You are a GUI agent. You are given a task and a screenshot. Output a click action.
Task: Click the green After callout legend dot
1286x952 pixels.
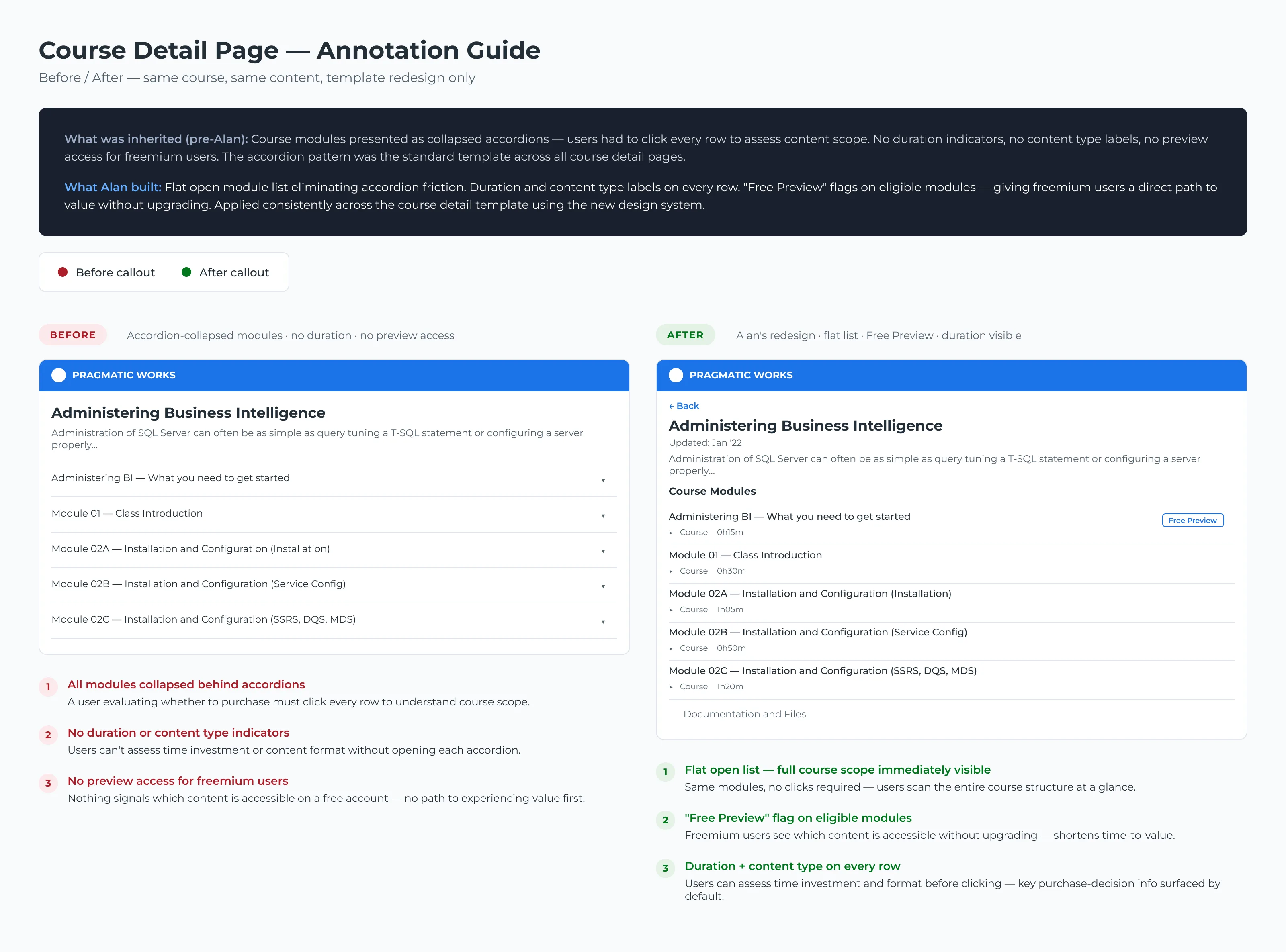pos(186,272)
